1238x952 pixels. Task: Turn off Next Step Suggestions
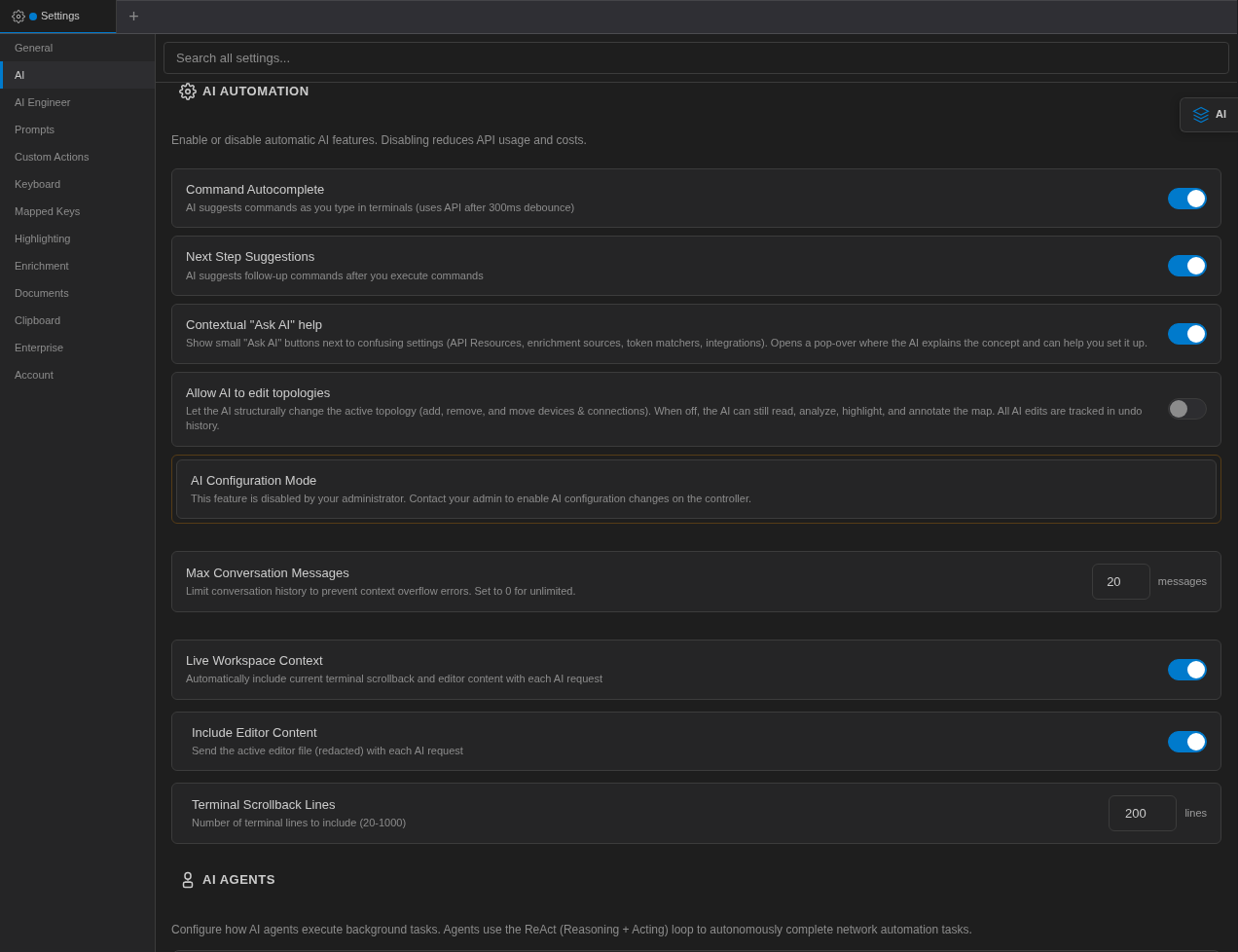(1187, 266)
